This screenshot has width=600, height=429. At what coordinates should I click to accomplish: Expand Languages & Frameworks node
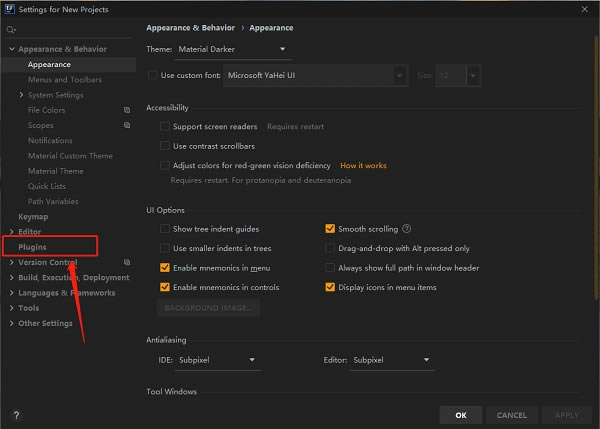click(x=12, y=293)
